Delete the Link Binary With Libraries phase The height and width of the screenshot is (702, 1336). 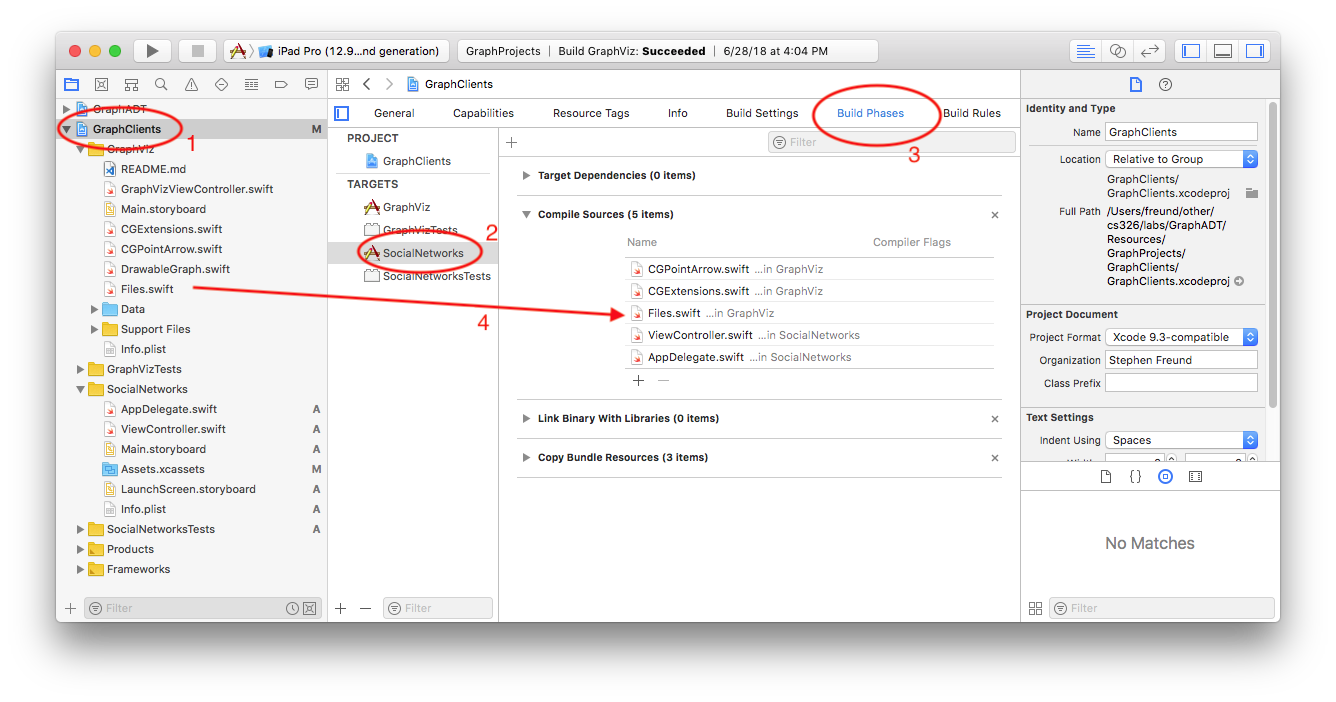[995, 419]
